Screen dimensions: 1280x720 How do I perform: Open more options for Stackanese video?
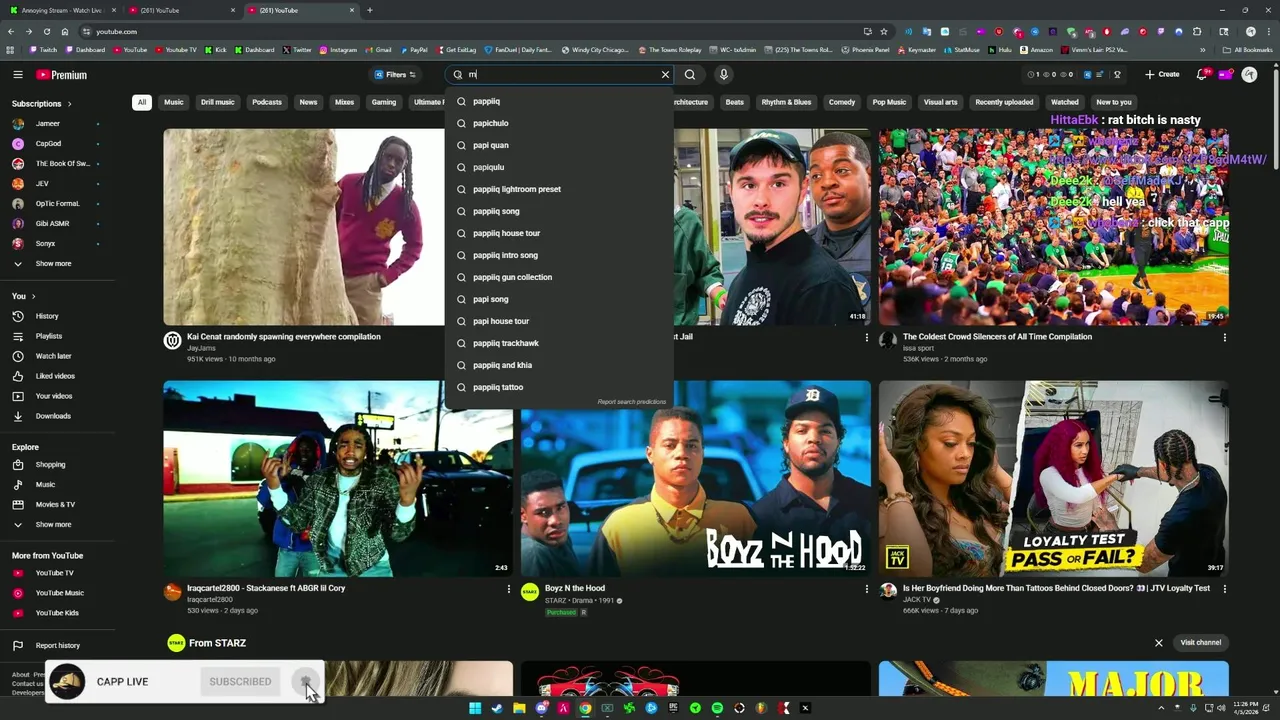508,589
